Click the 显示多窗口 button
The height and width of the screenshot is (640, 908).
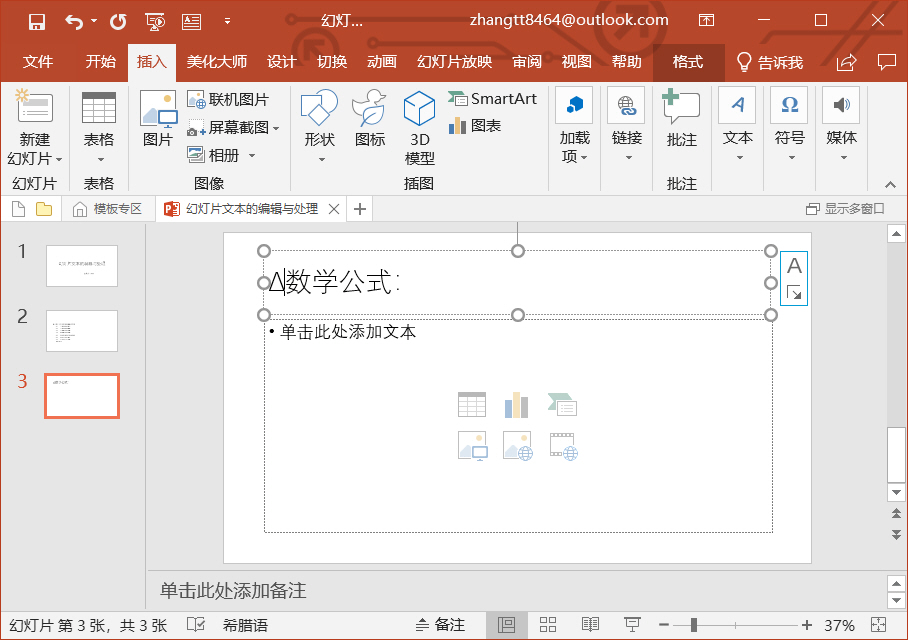pos(845,209)
